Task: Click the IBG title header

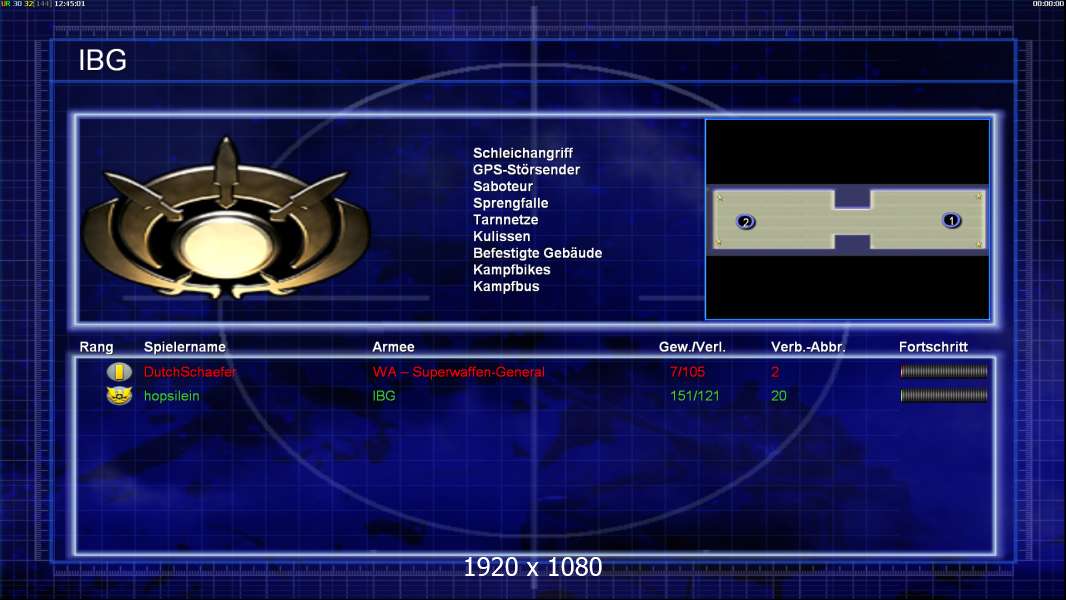Action: coord(103,60)
